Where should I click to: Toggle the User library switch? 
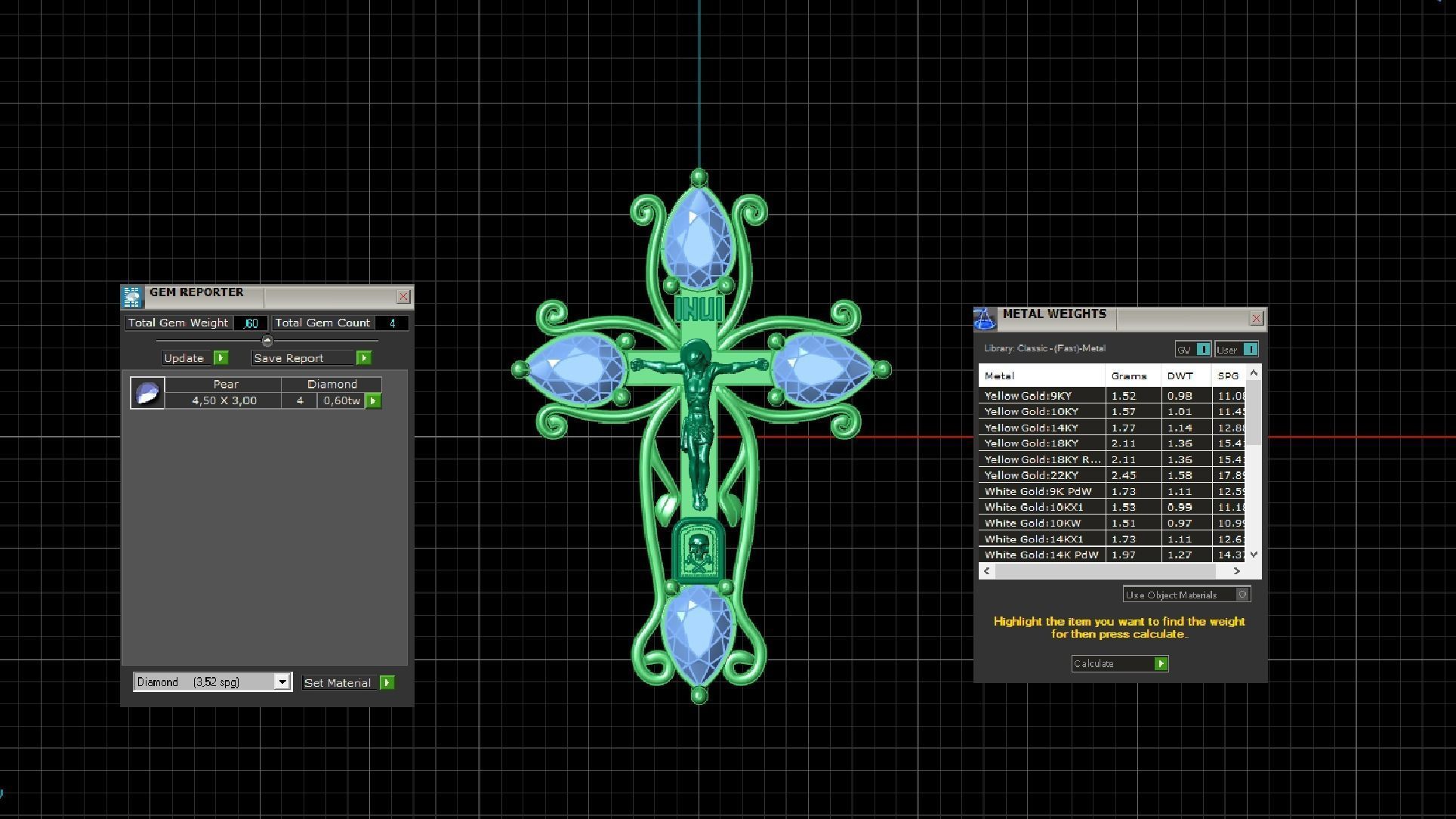(x=1250, y=349)
